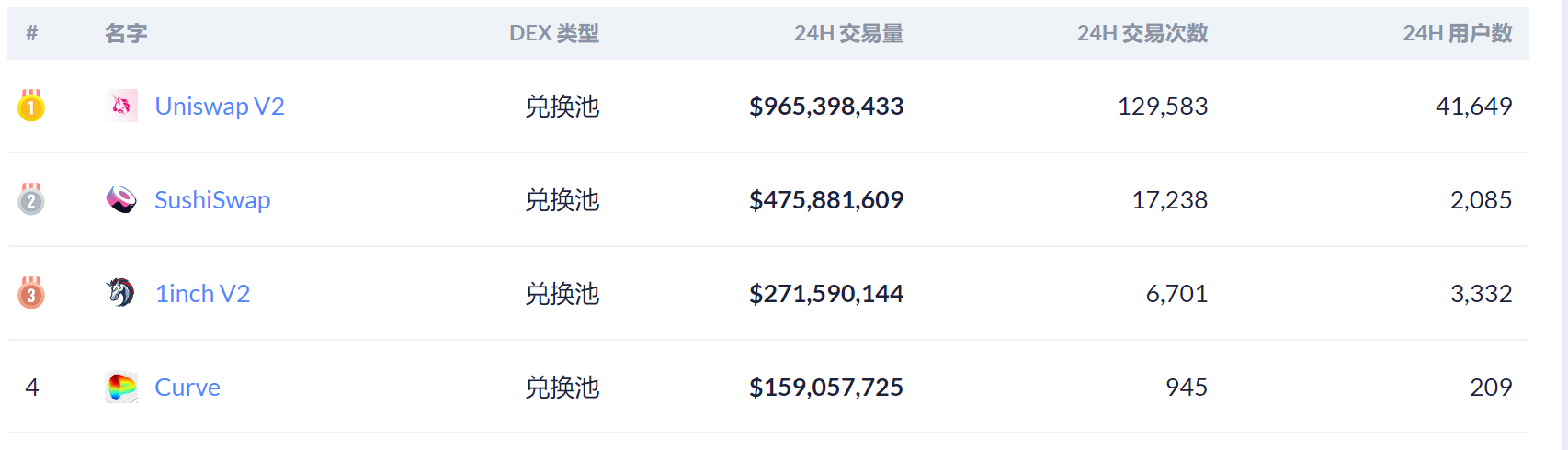Click the Uniswap V2 unicorn logo icon
The width and height of the screenshot is (1568, 450).
click(x=121, y=107)
